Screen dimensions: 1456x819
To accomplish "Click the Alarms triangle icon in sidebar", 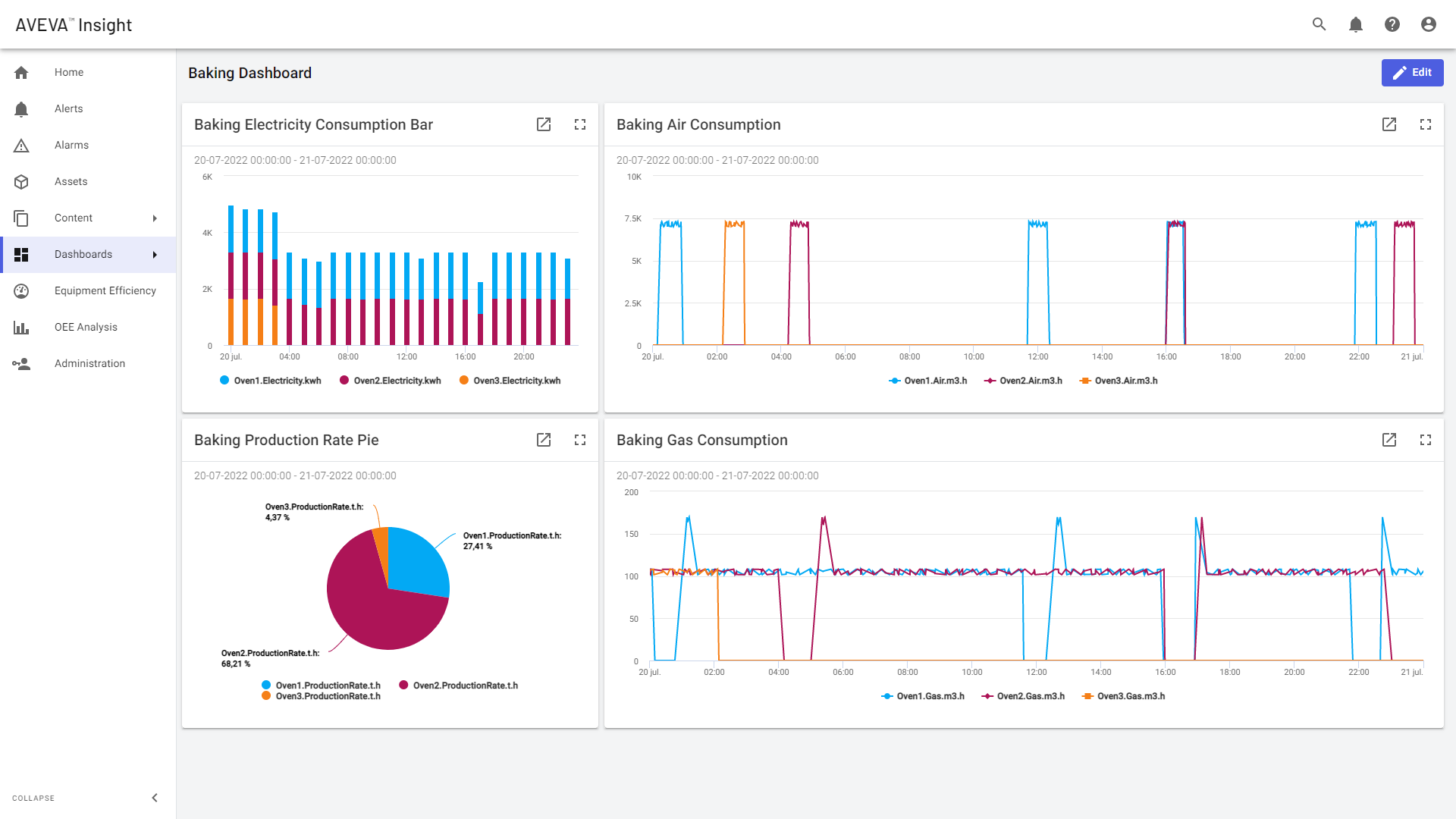I will (x=21, y=145).
